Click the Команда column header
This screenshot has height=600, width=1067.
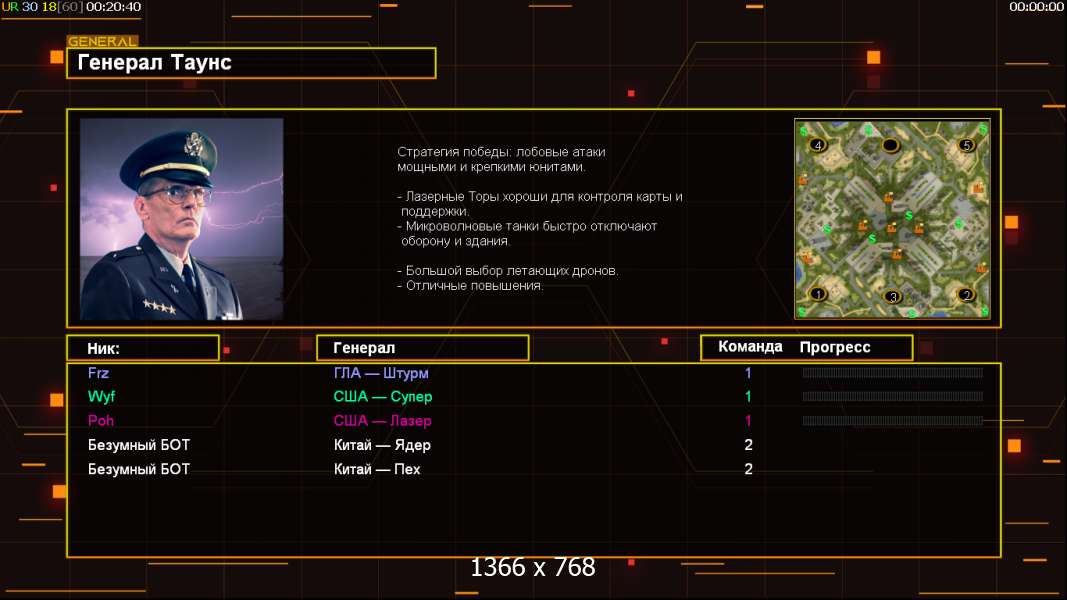coord(750,347)
